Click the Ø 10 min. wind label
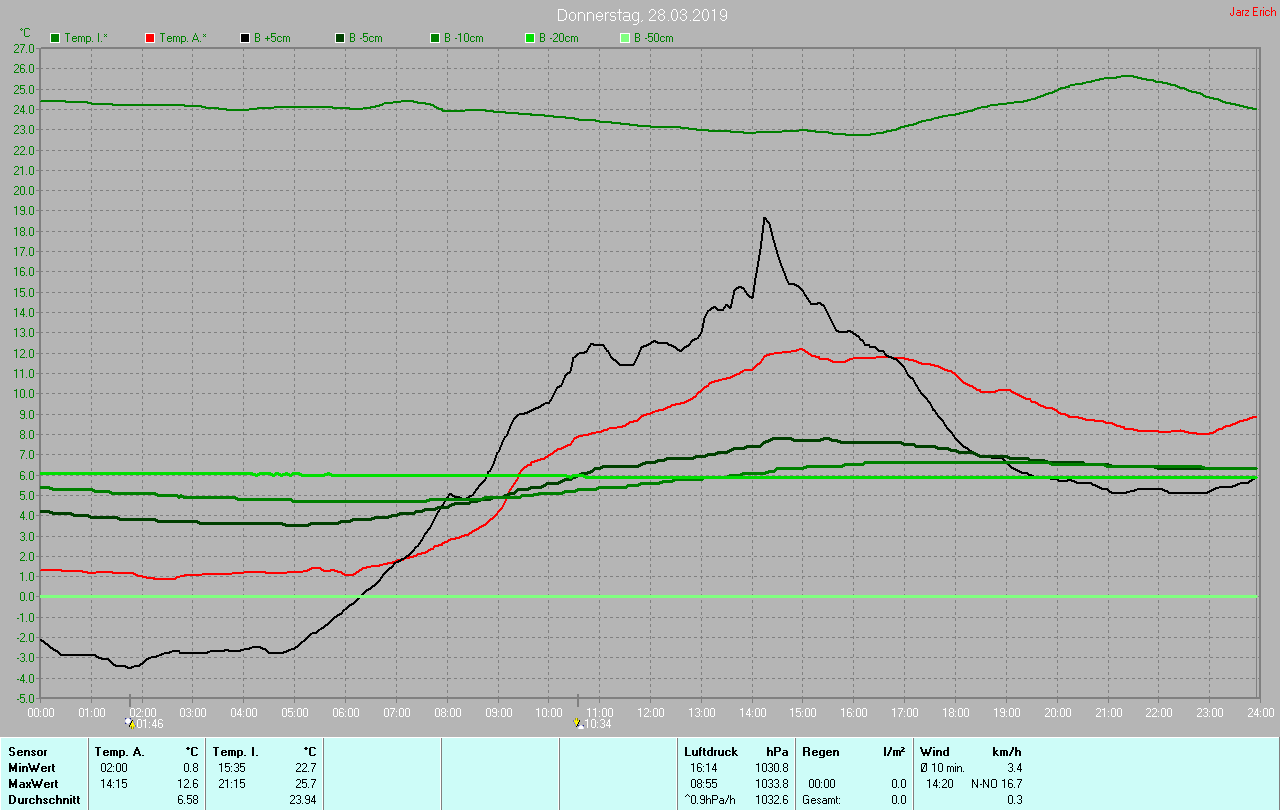Viewport: 1280px width, 810px height. tap(942, 767)
